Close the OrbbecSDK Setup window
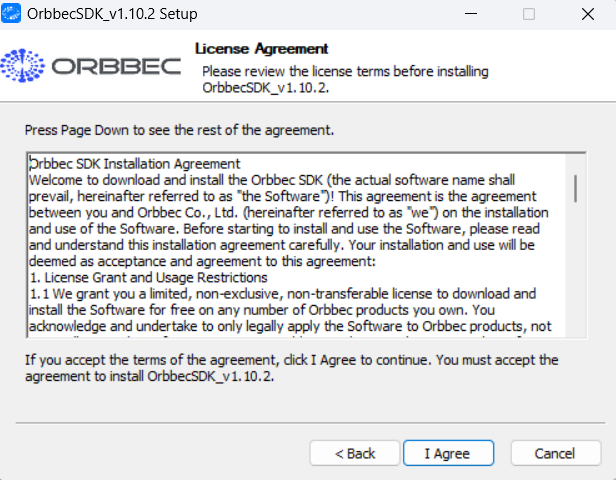The height and width of the screenshot is (480, 616). 586,15
